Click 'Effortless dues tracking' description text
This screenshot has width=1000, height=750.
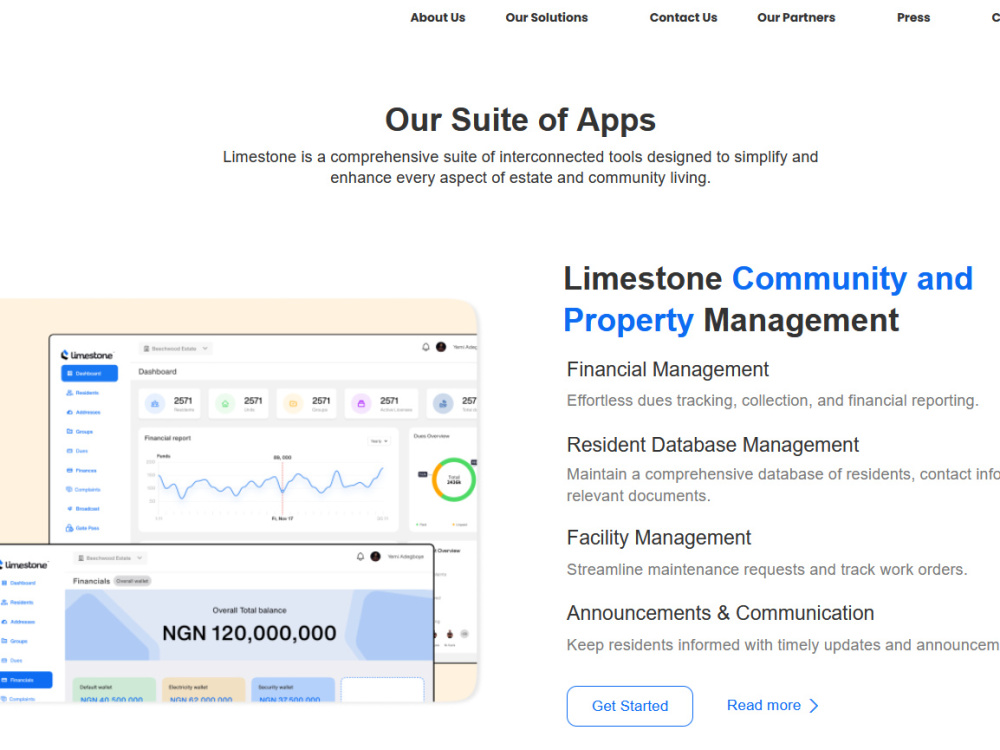(772, 401)
